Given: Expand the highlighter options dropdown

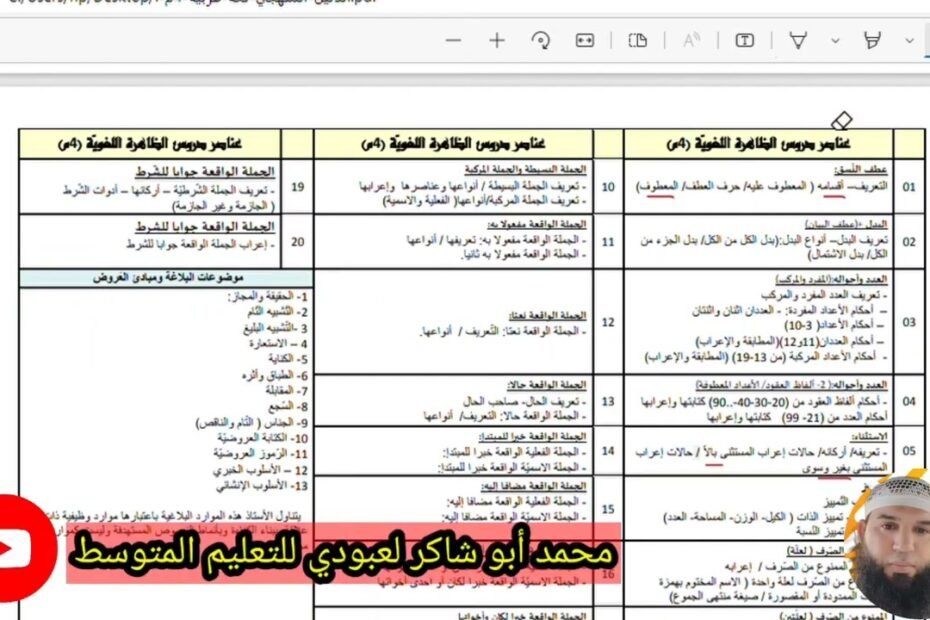Looking at the screenshot, I should pos(909,41).
